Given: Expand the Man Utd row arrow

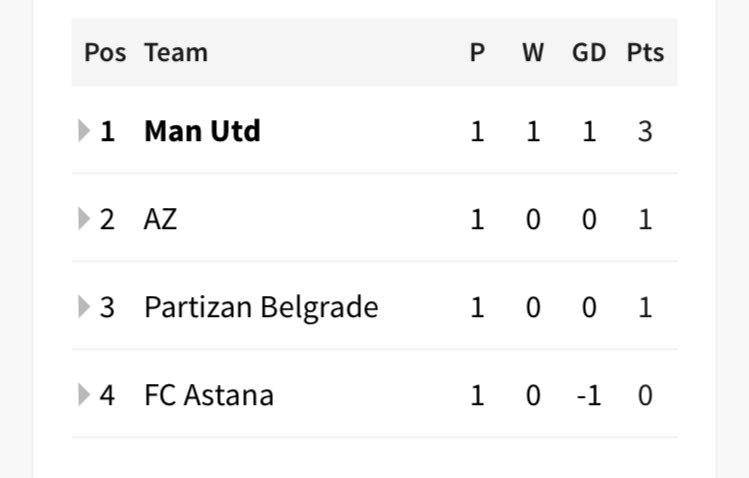Looking at the screenshot, I should pos(84,131).
